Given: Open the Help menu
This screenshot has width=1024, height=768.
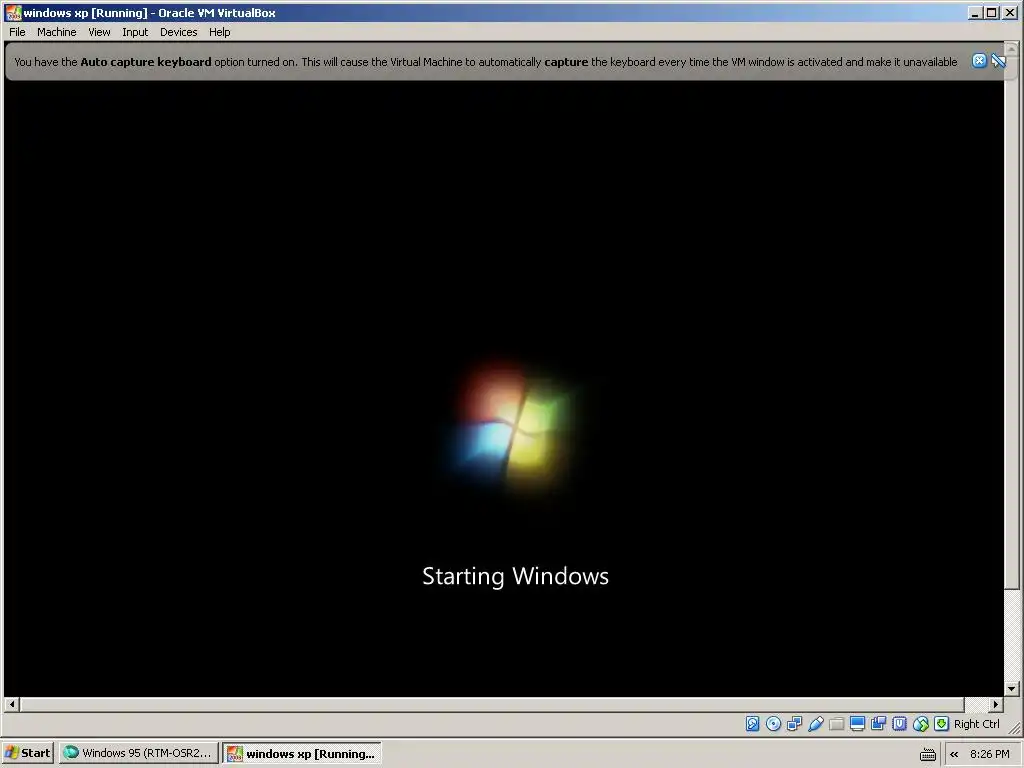Looking at the screenshot, I should (219, 32).
